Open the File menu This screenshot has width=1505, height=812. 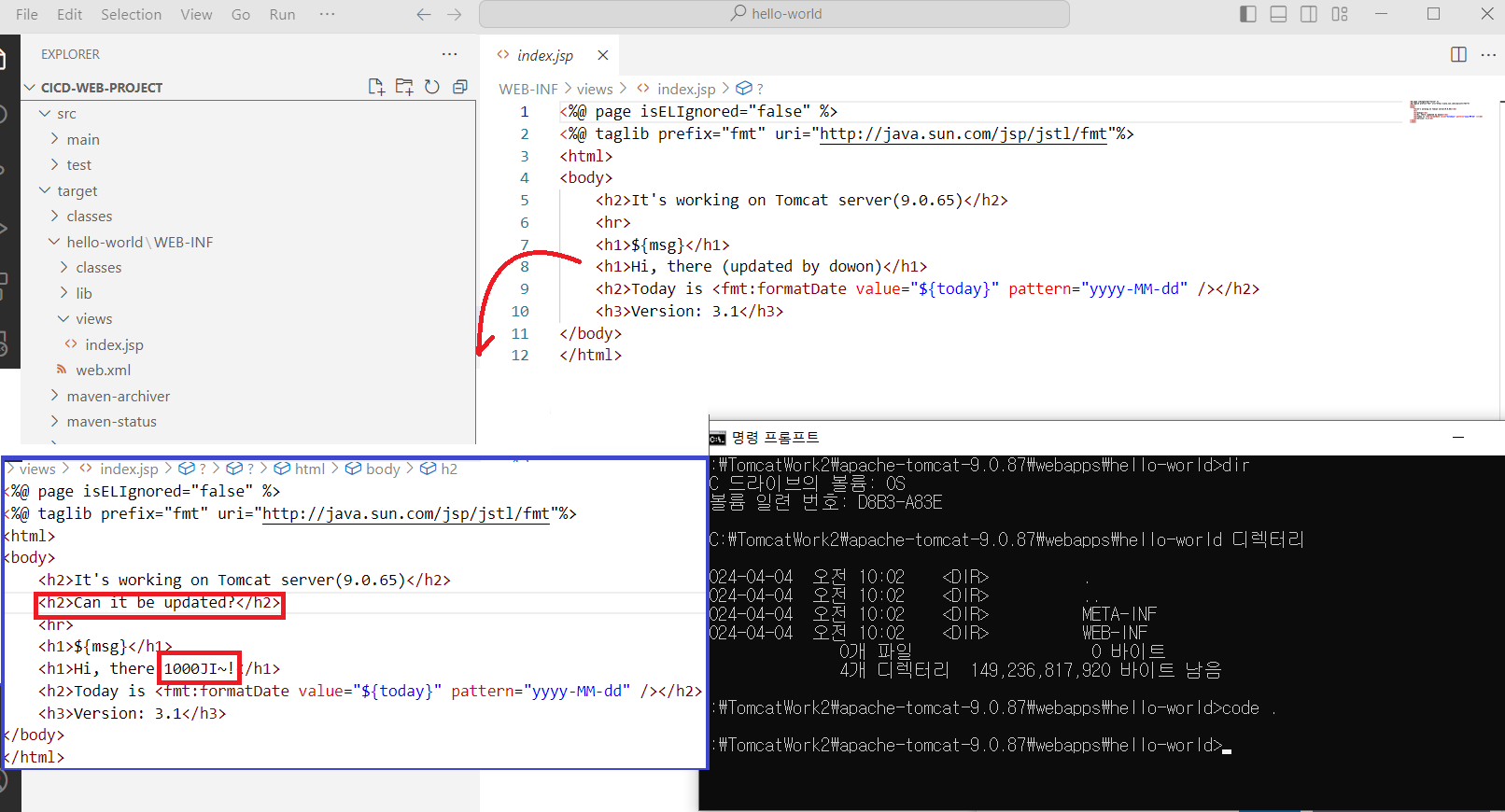click(27, 14)
